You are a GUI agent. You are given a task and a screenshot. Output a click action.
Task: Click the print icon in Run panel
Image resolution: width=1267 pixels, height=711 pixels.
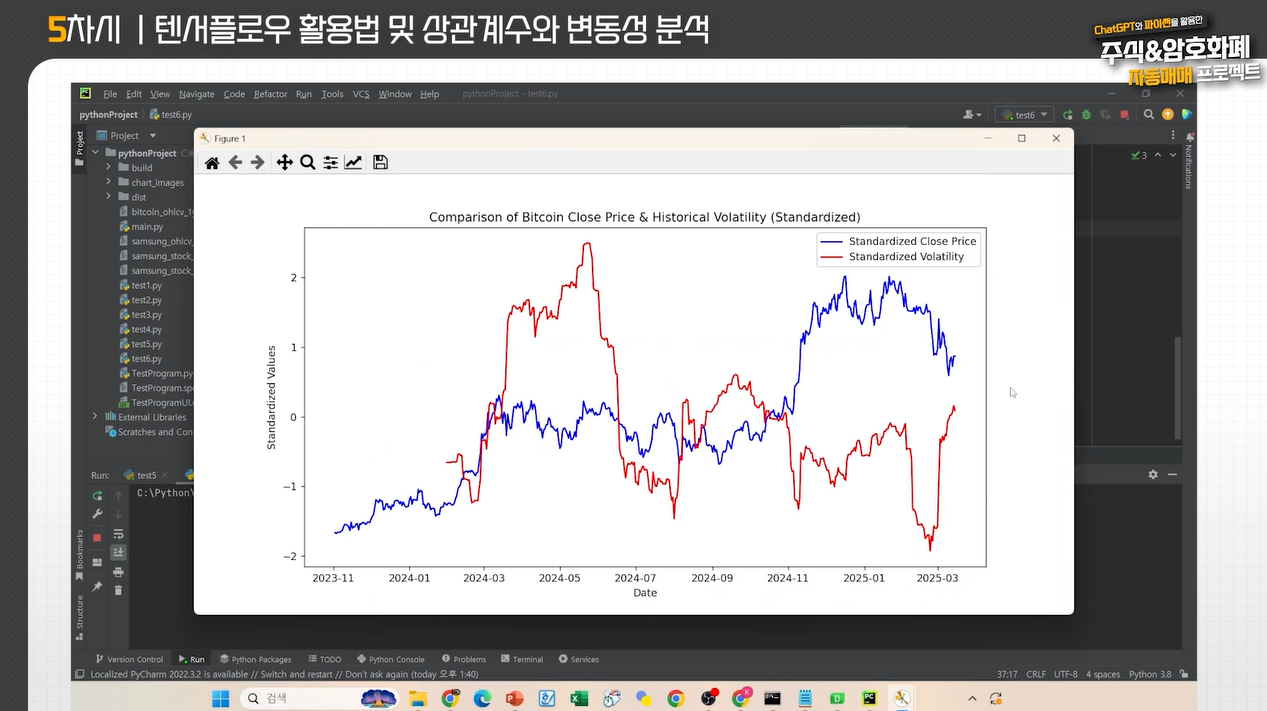[x=118, y=572]
